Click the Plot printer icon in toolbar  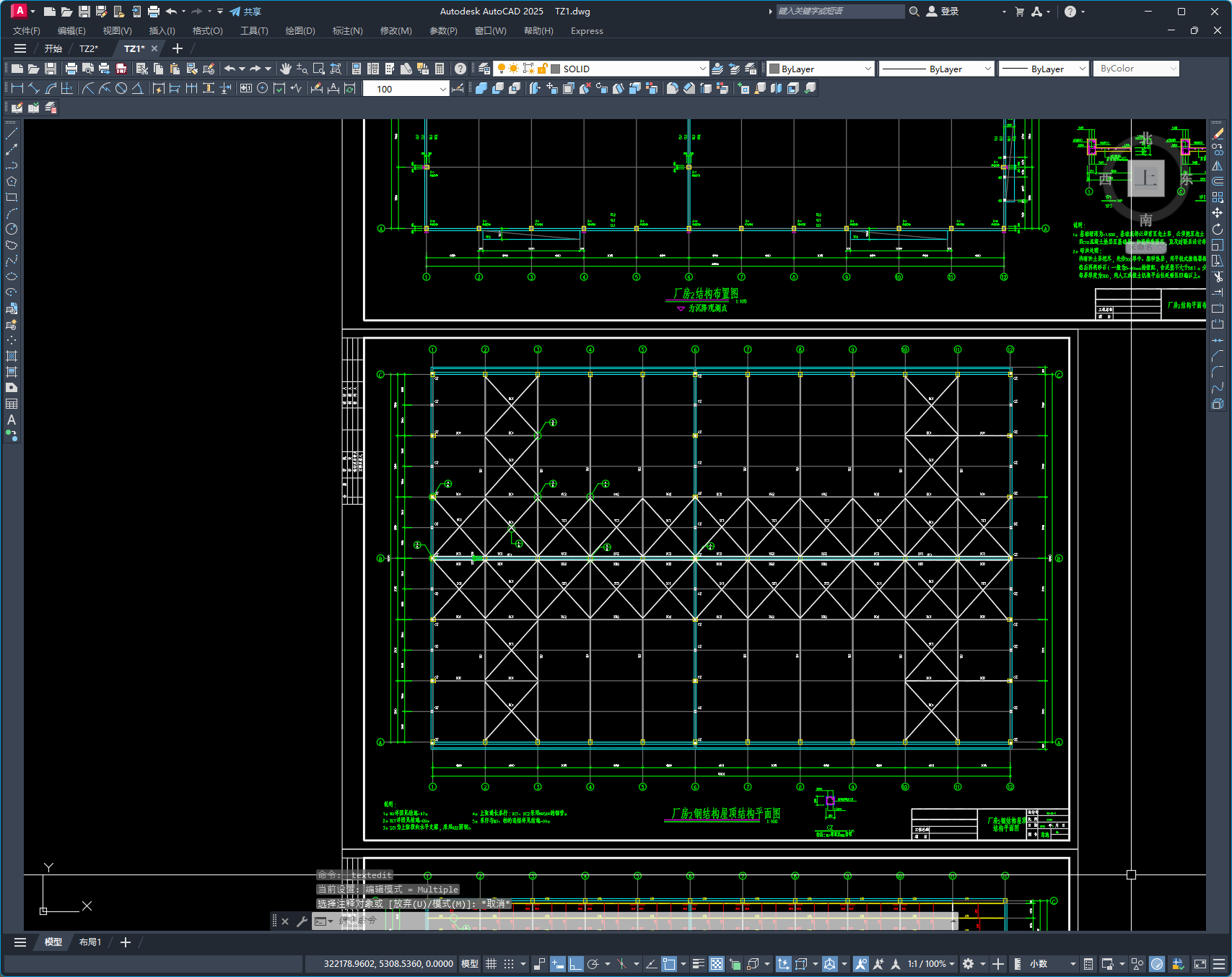(x=71, y=69)
